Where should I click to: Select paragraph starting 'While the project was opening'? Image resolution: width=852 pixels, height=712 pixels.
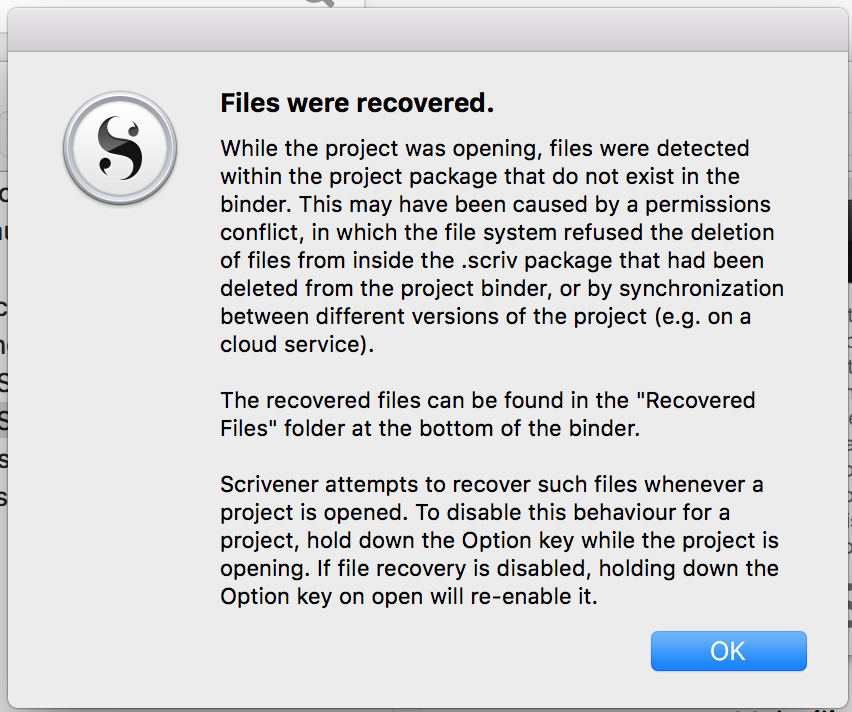point(502,246)
